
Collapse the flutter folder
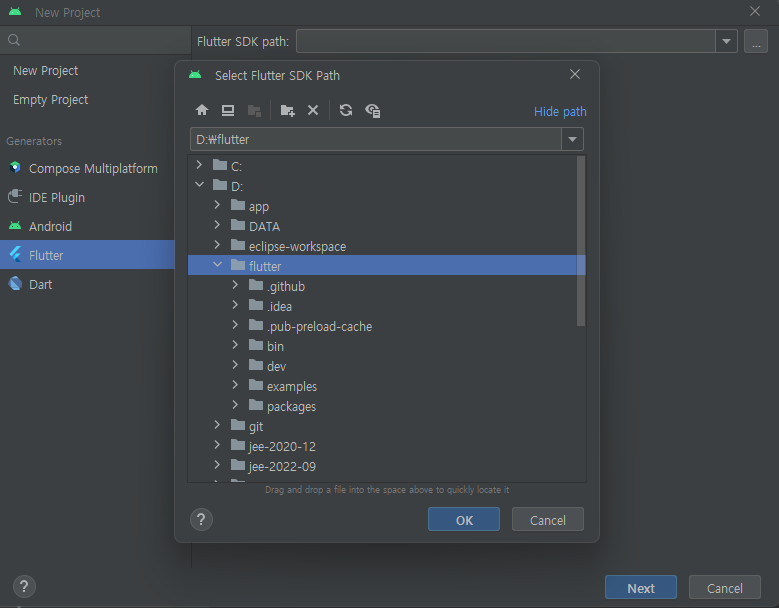click(217, 265)
